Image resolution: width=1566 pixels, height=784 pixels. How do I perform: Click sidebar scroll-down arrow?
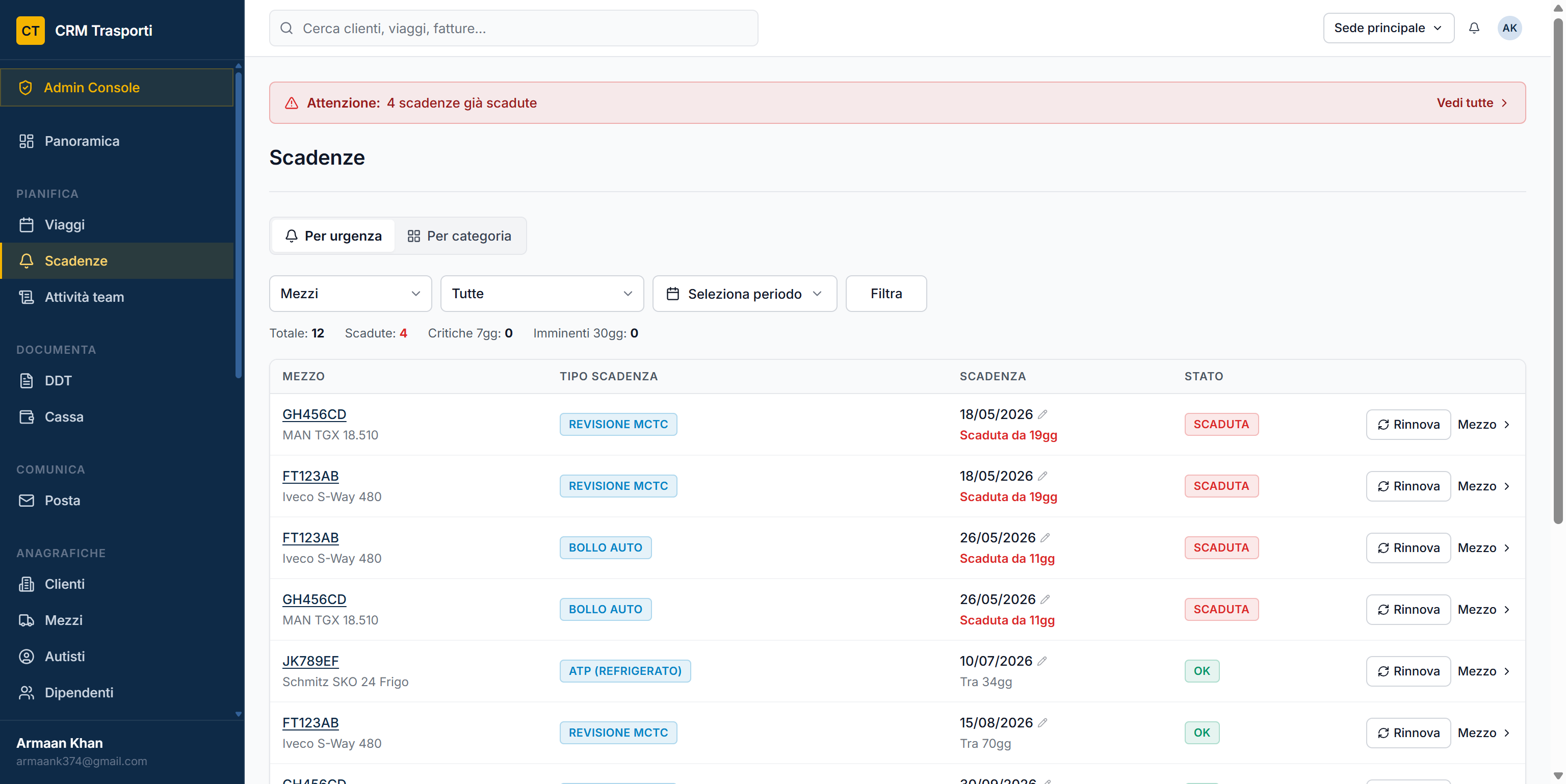[238, 714]
